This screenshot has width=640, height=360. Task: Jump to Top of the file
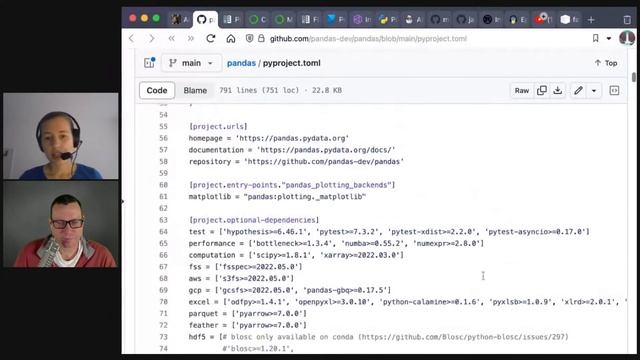pos(606,63)
